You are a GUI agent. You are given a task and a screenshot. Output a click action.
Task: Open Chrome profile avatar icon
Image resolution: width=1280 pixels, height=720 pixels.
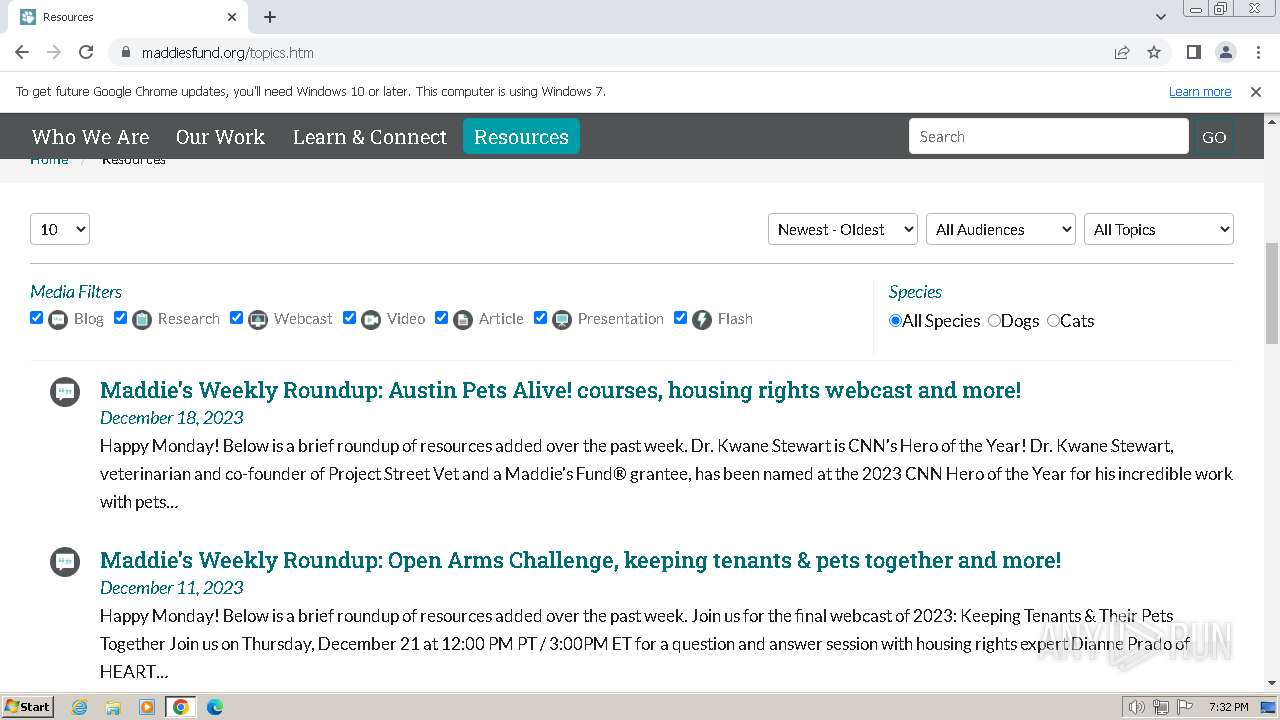pyautogui.click(x=1226, y=52)
